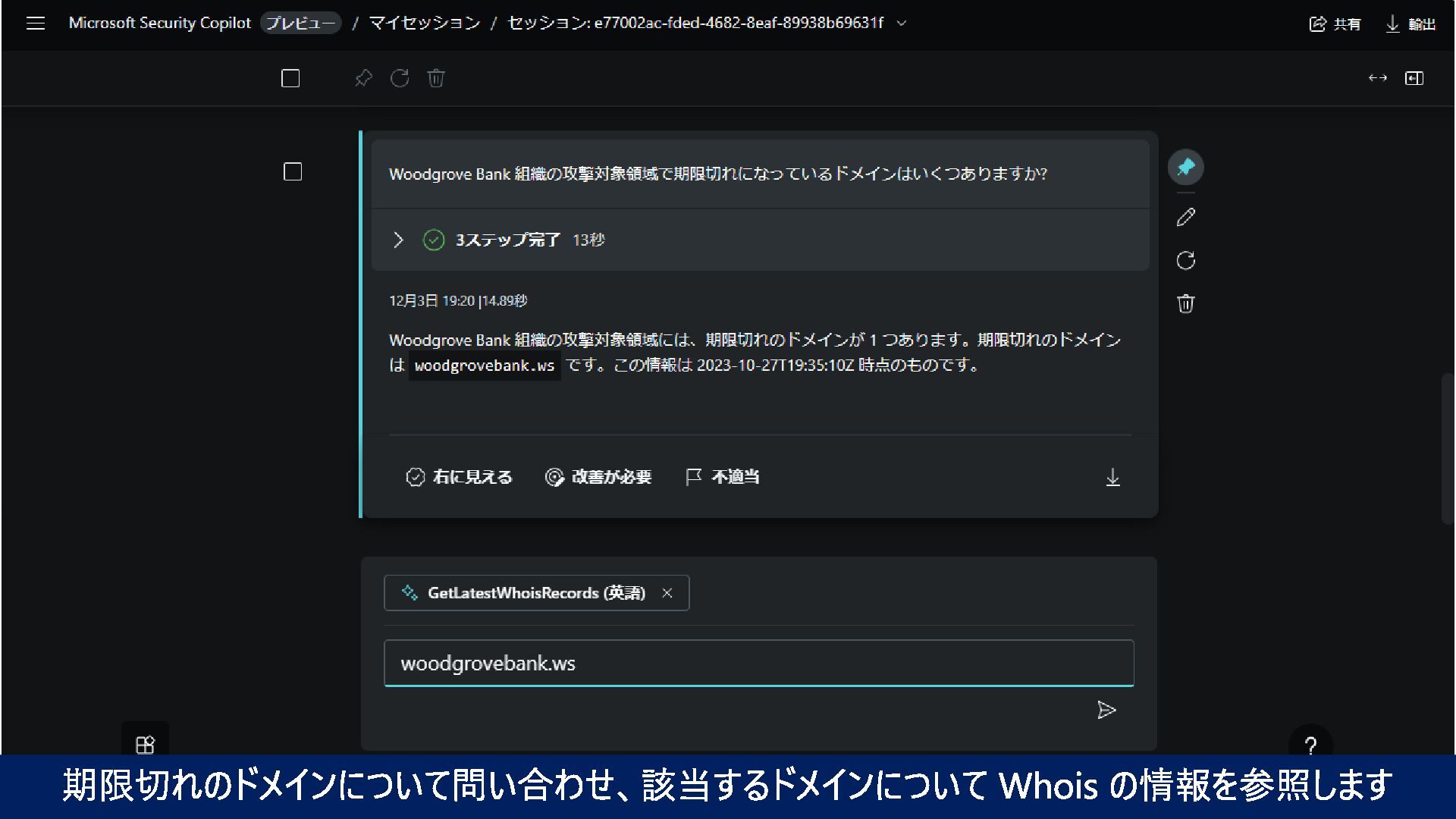Toggle the pin board side panel
The height and width of the screenshot is (819, 1456).
[x=1414, y=78]
